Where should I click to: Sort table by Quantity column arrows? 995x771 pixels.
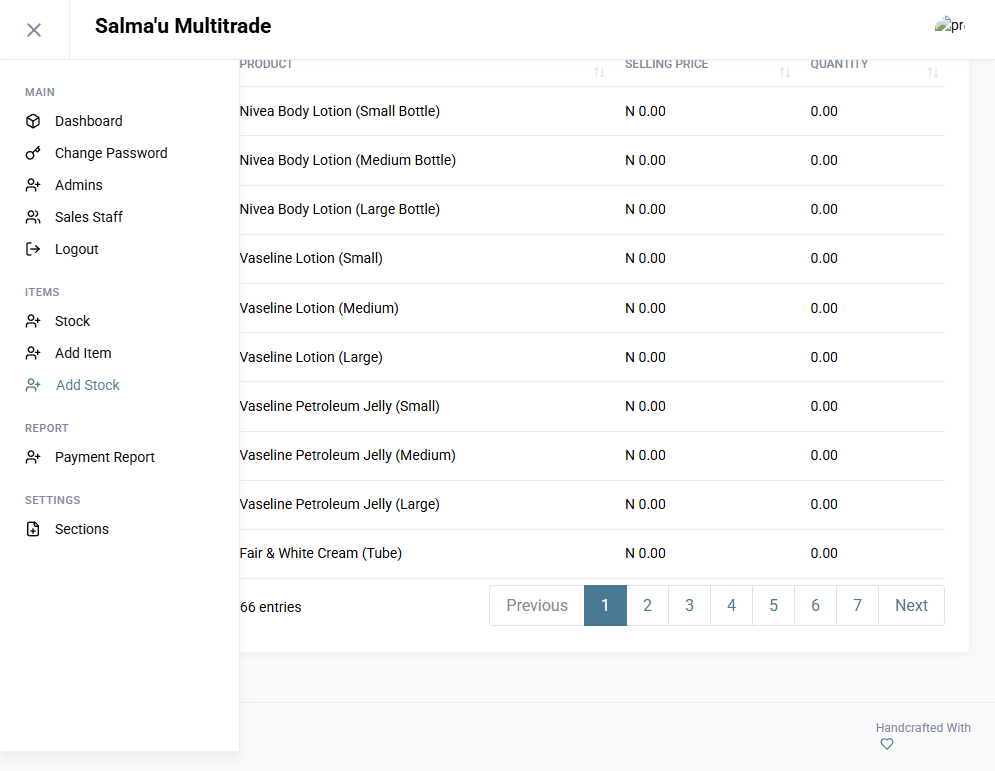pyautogui.click(x=933, y=72)
